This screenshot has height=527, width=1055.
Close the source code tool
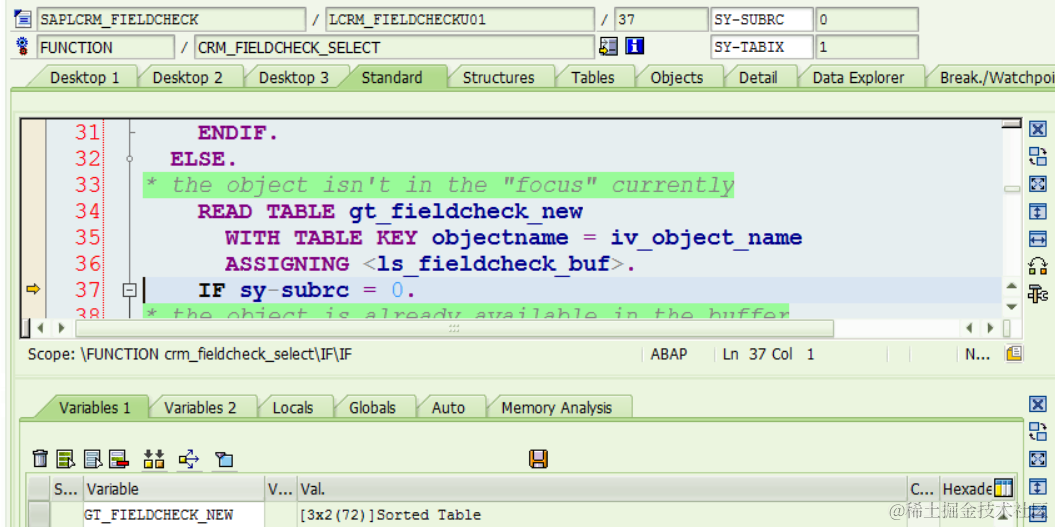[x=1038, y=129]
